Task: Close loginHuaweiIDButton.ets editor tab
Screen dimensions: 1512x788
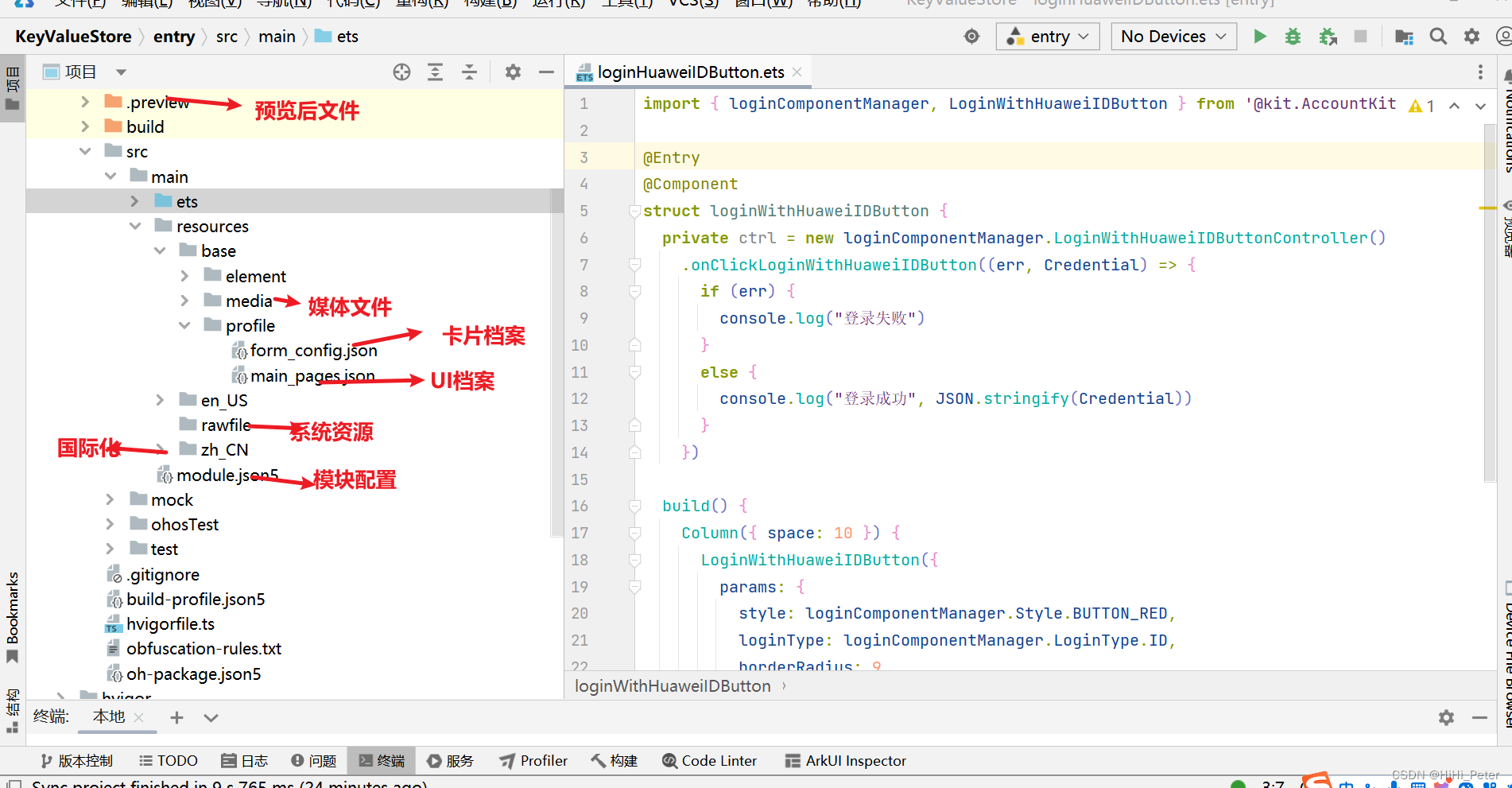Action: point(797,72)
